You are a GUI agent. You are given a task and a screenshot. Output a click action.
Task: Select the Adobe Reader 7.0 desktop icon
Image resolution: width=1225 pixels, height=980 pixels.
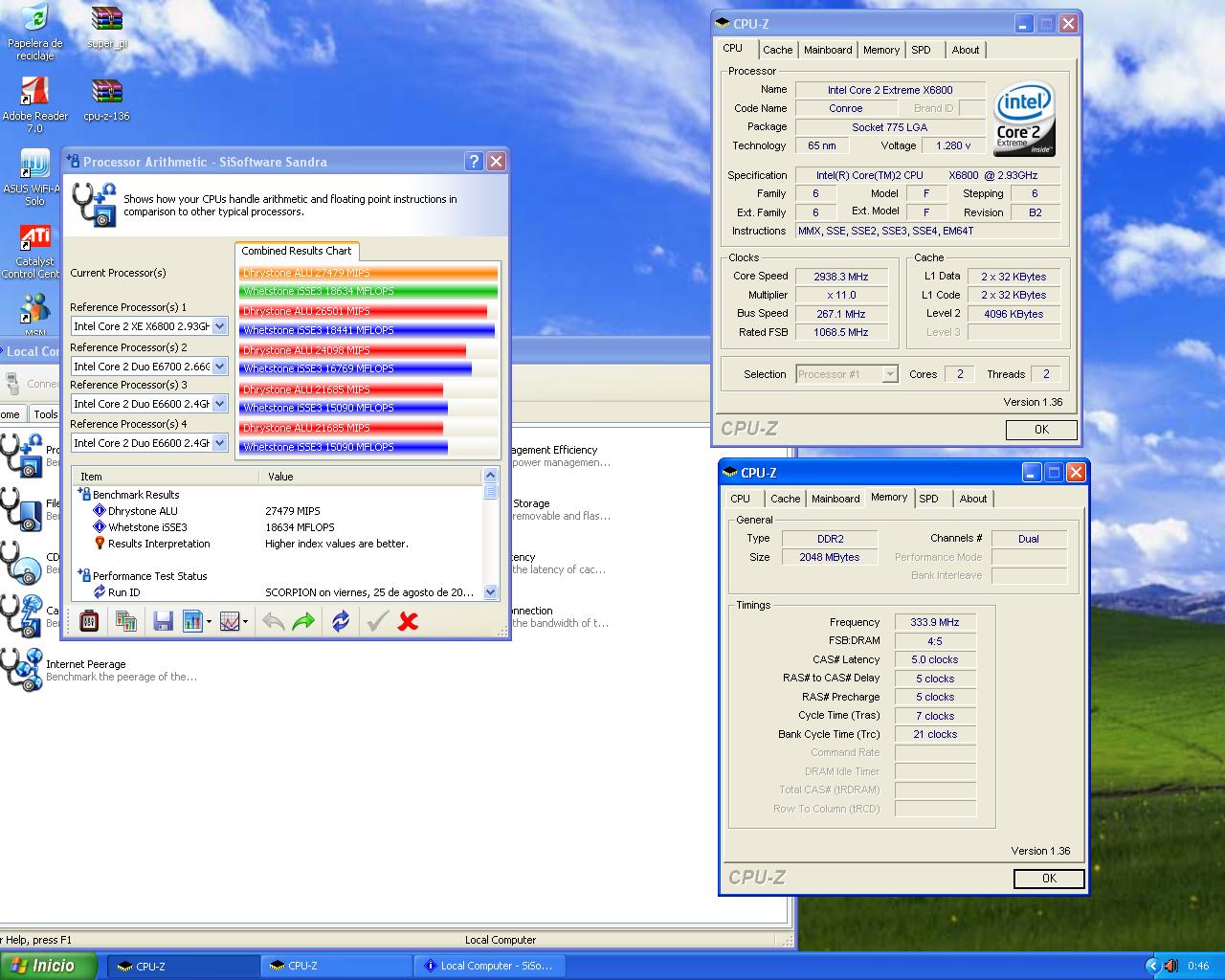click(x=35, y=100)
